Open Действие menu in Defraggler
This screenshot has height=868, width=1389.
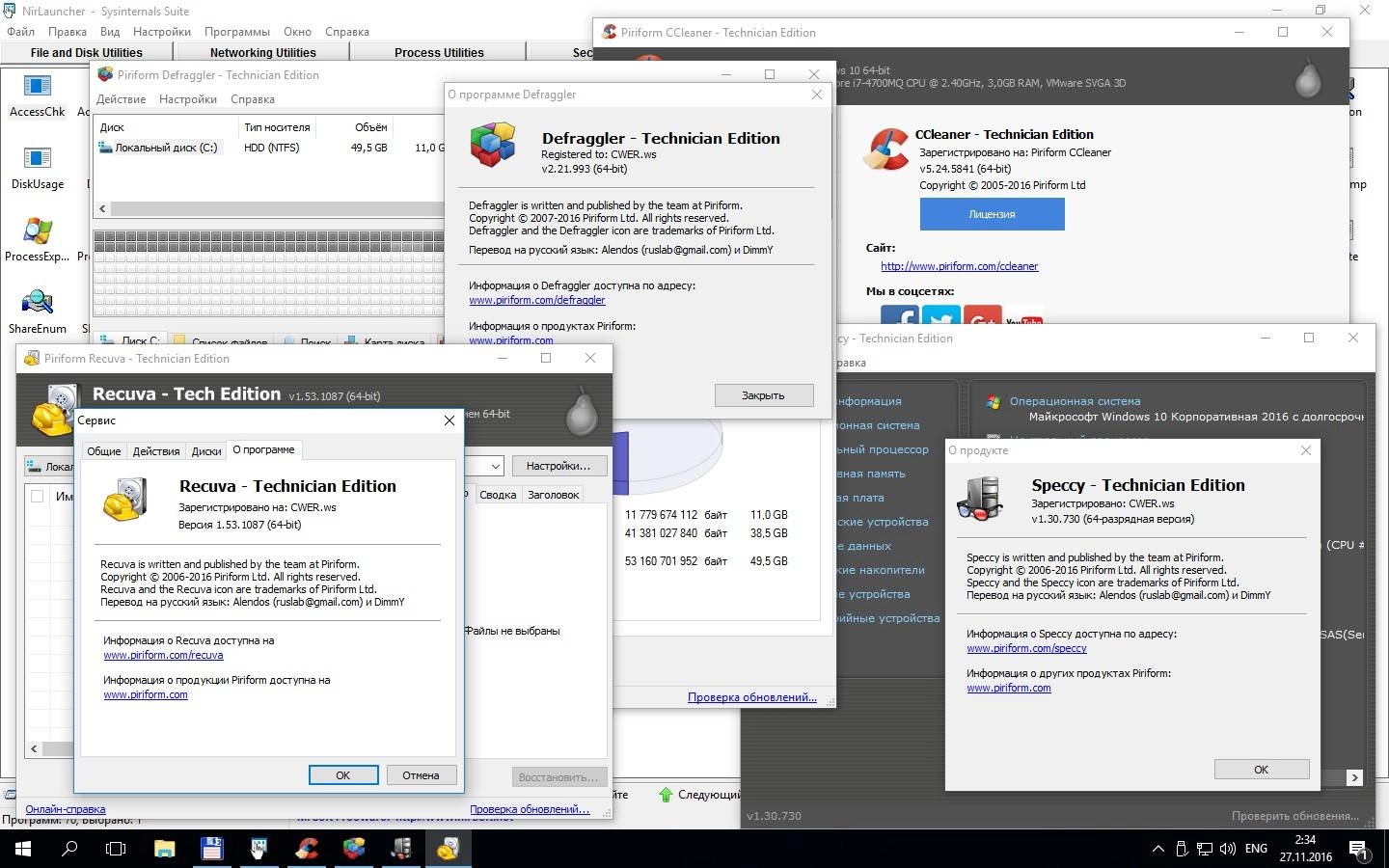(x=121, y=99)
